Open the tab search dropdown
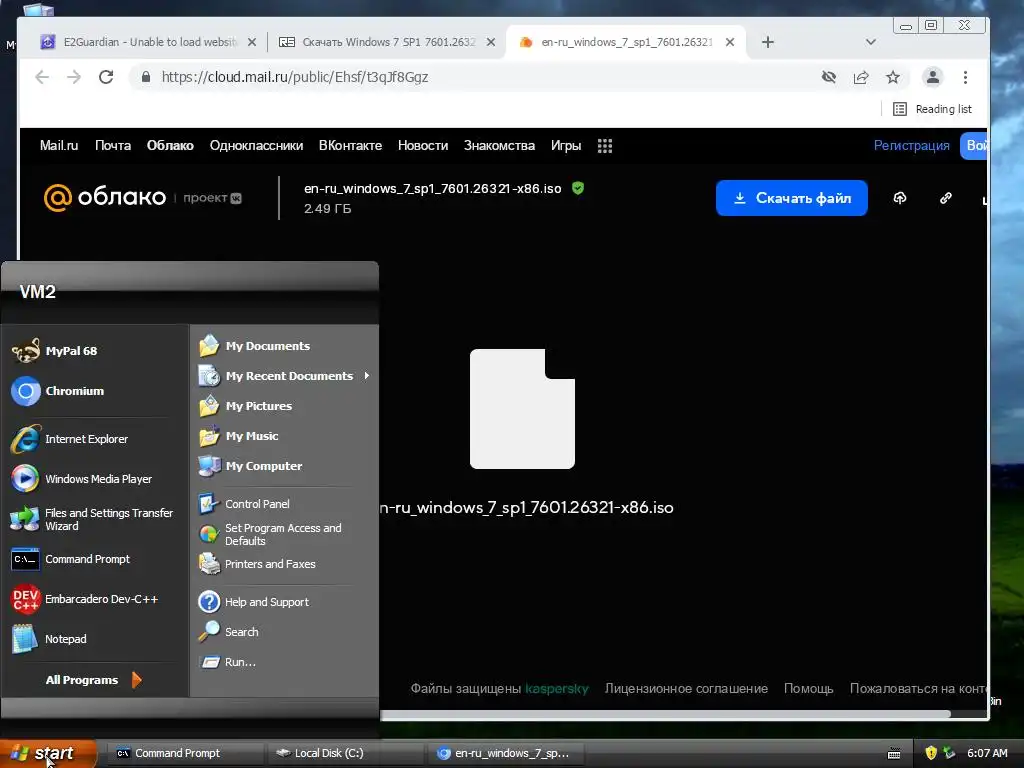 pos(871,42)
